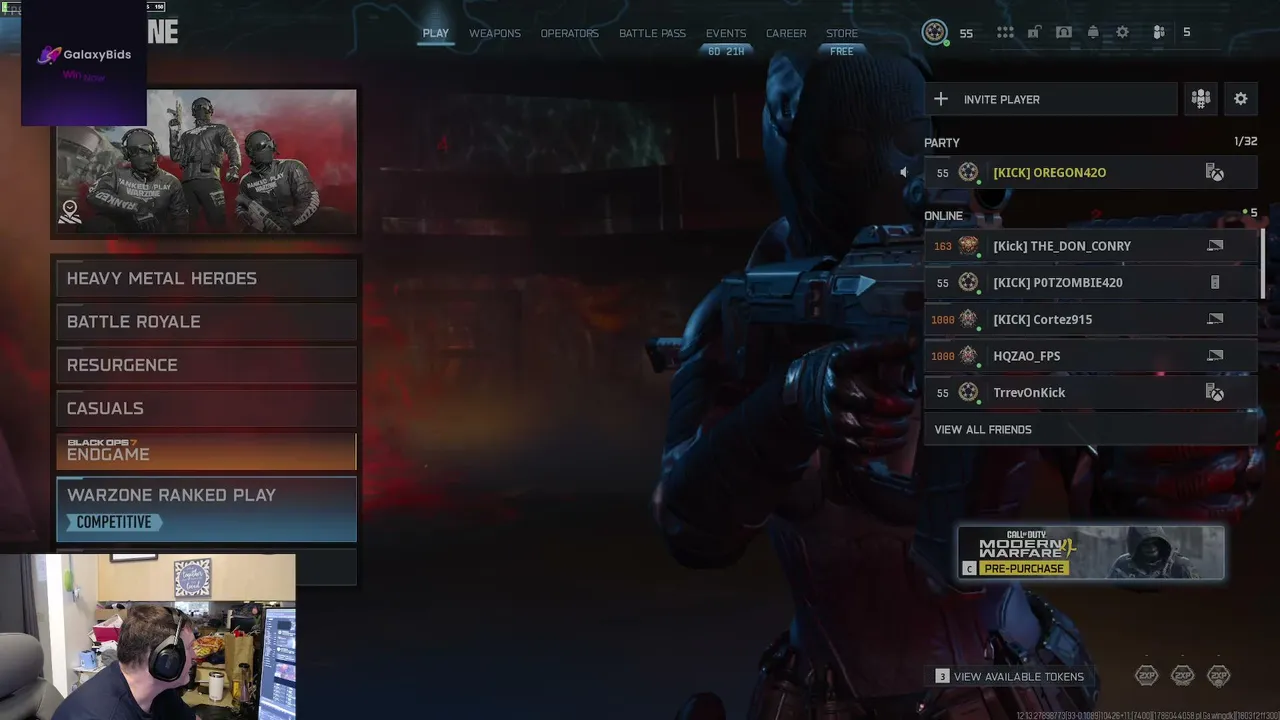Open the Operators tab
The width and height of the screenshot is (1280, 720).
[x=570, y=33]
